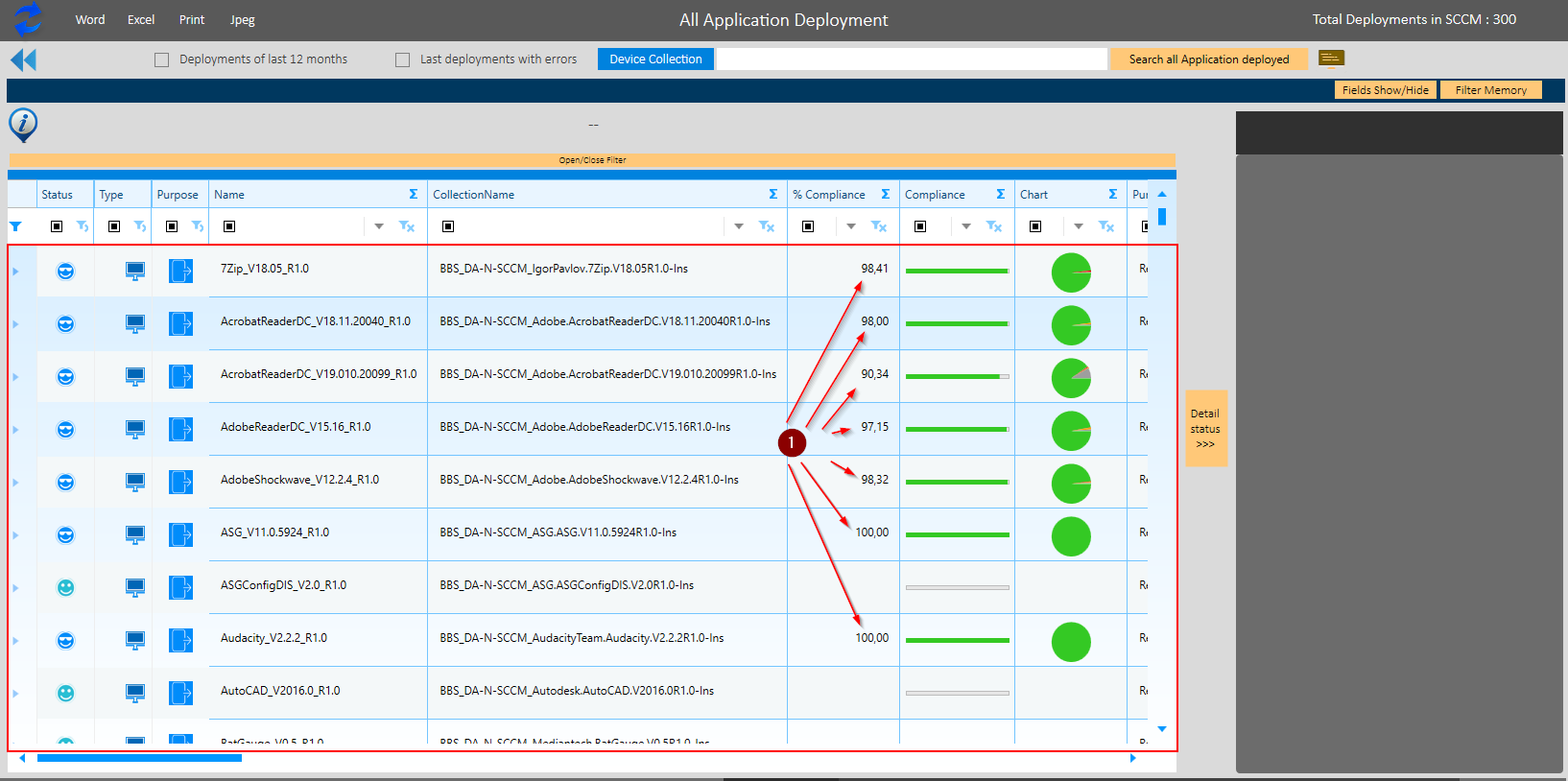Enable Deployments of last 12 months checkbox
The height and width of the screenshot is (781, 1568).
pos(161,59)
